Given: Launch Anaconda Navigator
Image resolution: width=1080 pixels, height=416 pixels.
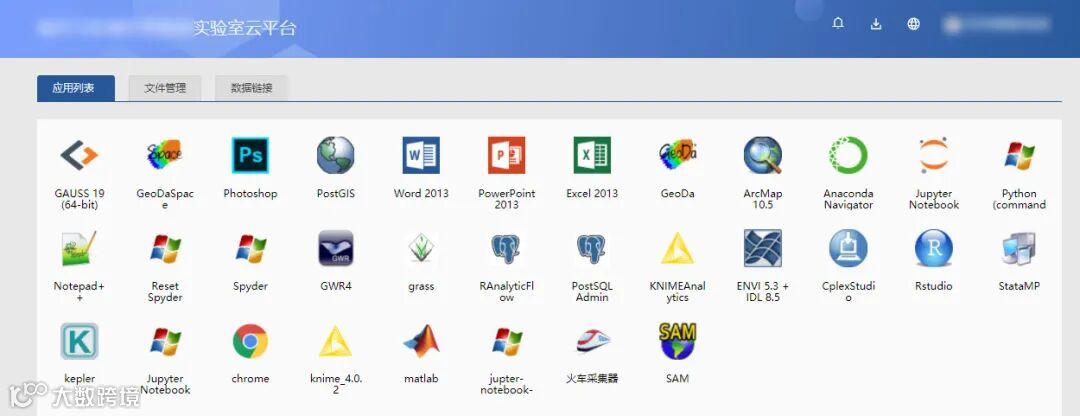Looking at the screenshot, I should click(848, 155).
